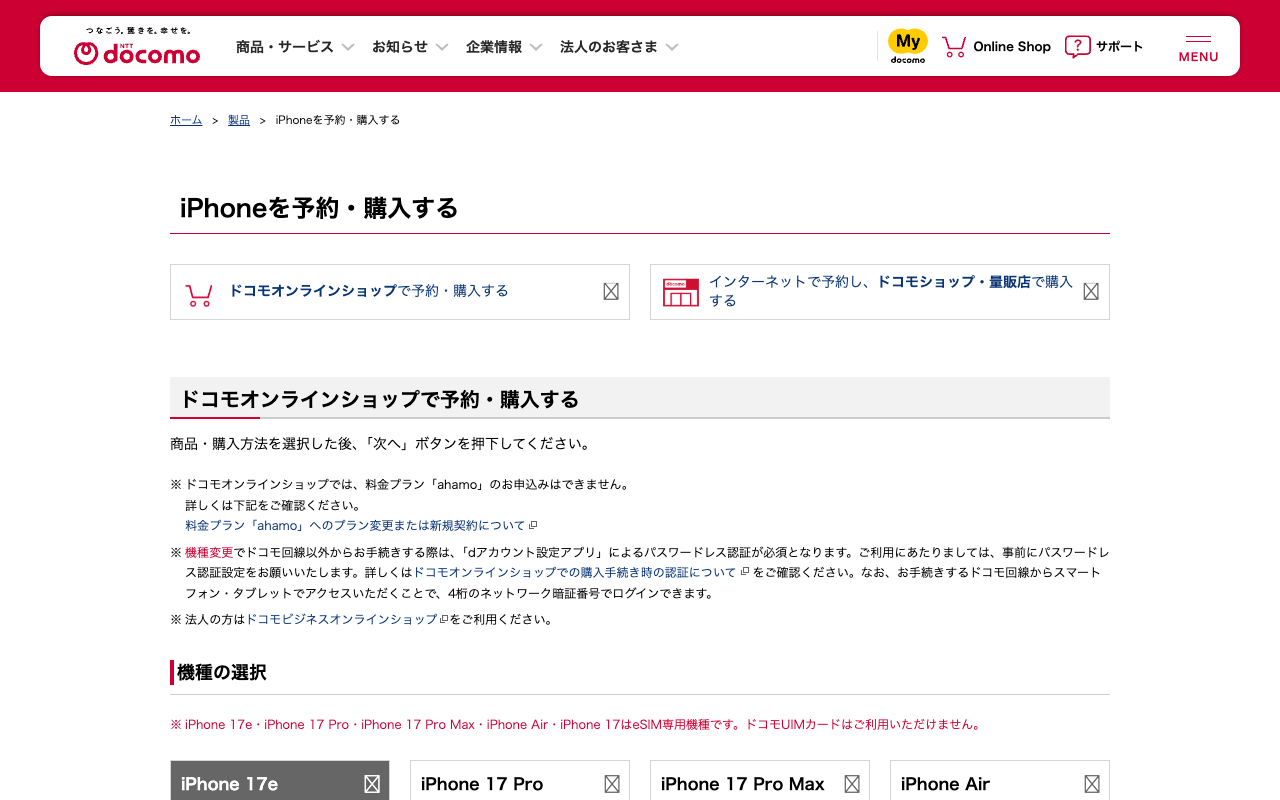1280x800 pixels.
Task: Click the arrow icon on iPhone Air tab
Action: [x=1092, y=784]
